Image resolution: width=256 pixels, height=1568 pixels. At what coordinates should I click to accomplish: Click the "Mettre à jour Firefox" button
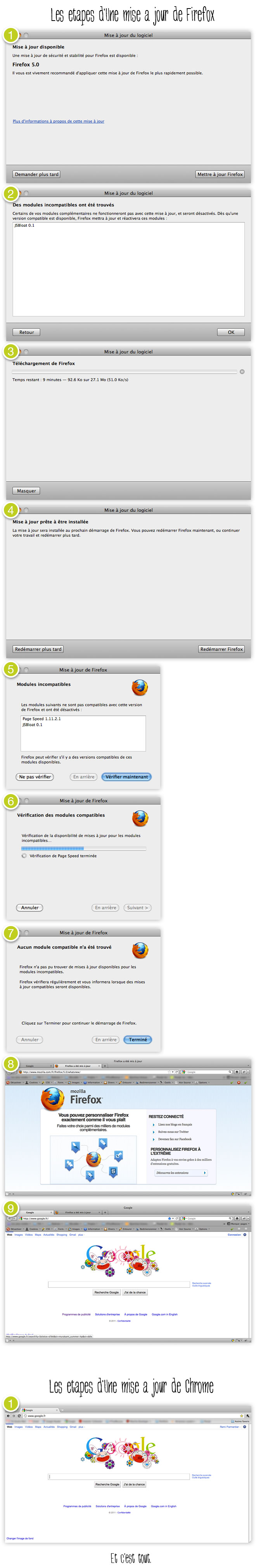pyautogui.click(x=220, y=174)
